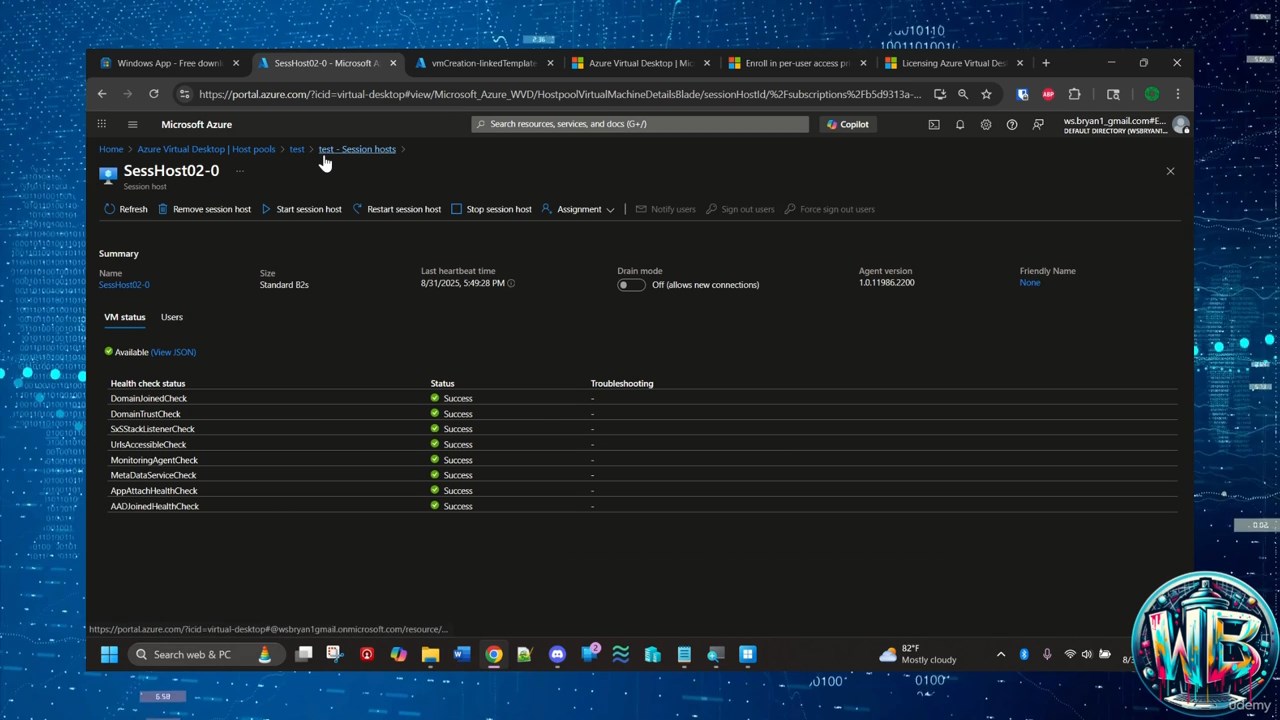Open the SessHost02-0 name link

124,285
